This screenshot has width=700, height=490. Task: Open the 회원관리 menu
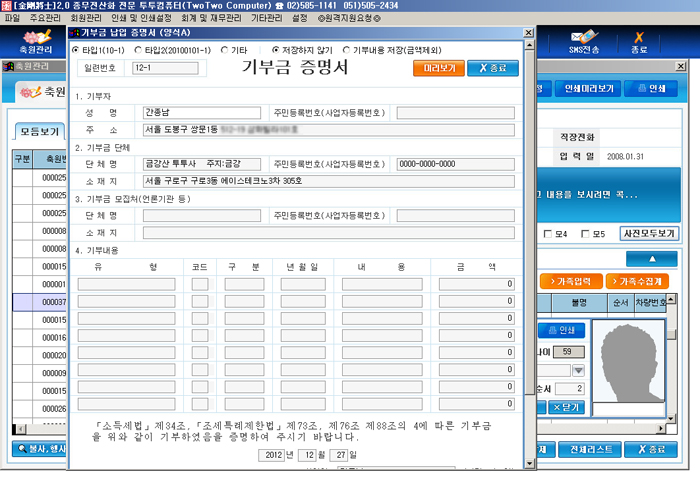tap(86, 18)
